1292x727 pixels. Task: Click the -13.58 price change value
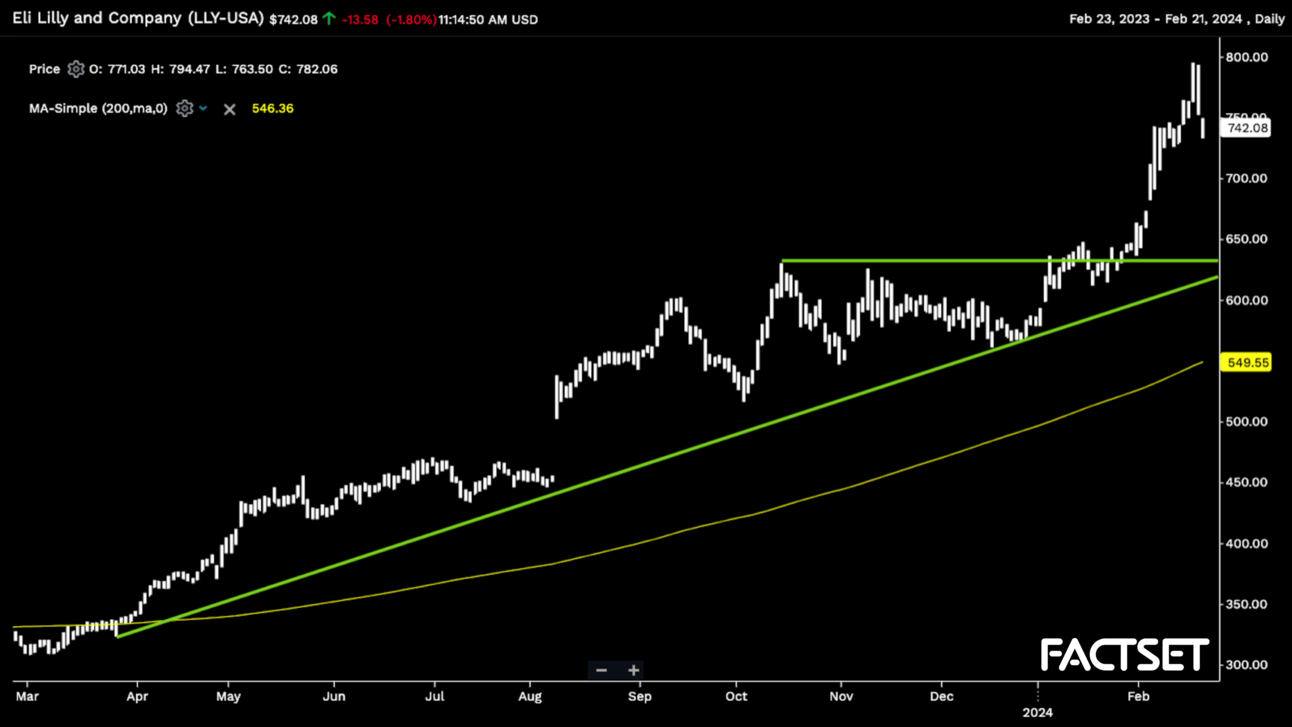click(x=360, y=19)
